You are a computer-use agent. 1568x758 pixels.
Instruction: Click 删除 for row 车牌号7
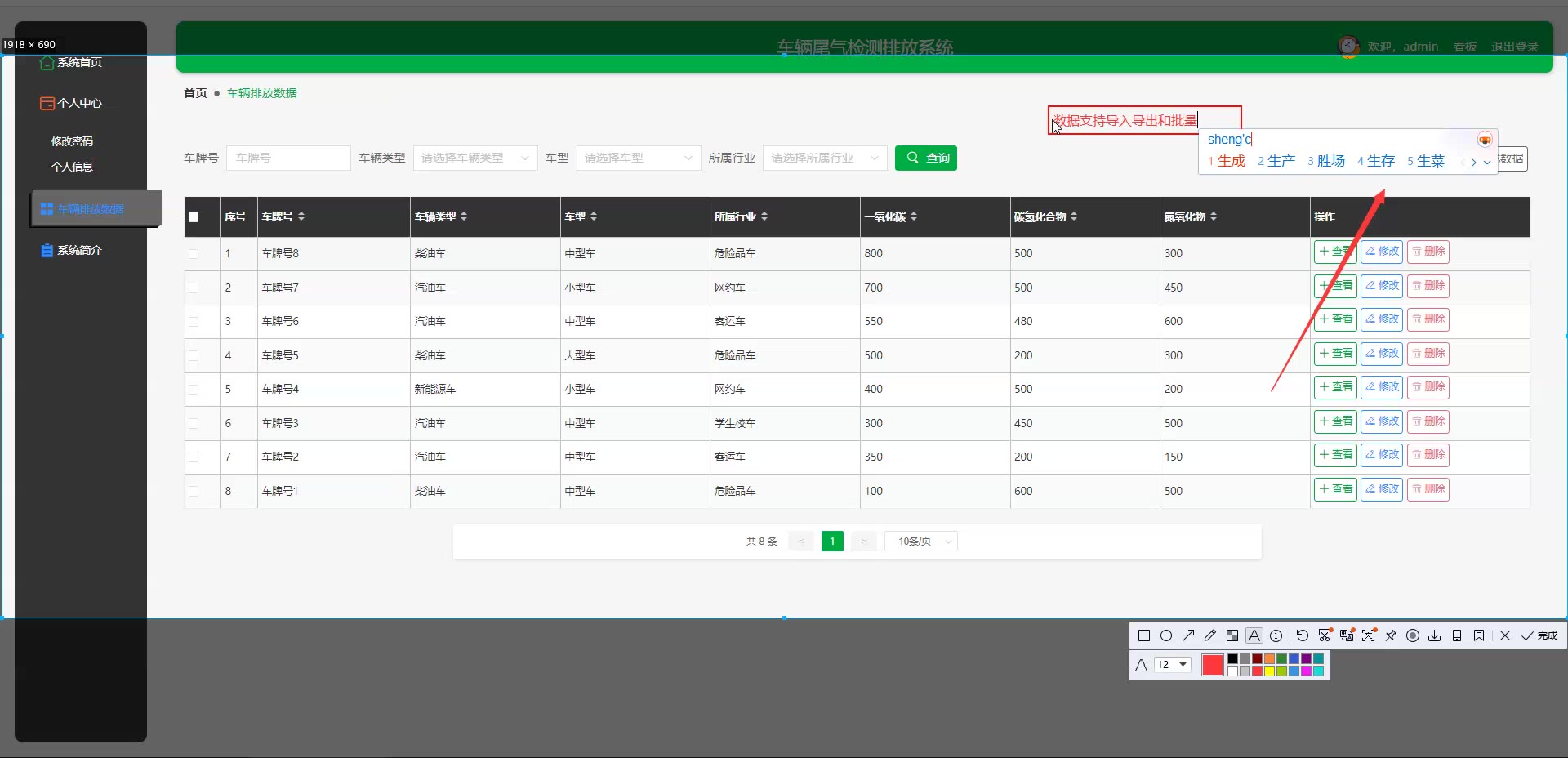(x=1428, y=286)
